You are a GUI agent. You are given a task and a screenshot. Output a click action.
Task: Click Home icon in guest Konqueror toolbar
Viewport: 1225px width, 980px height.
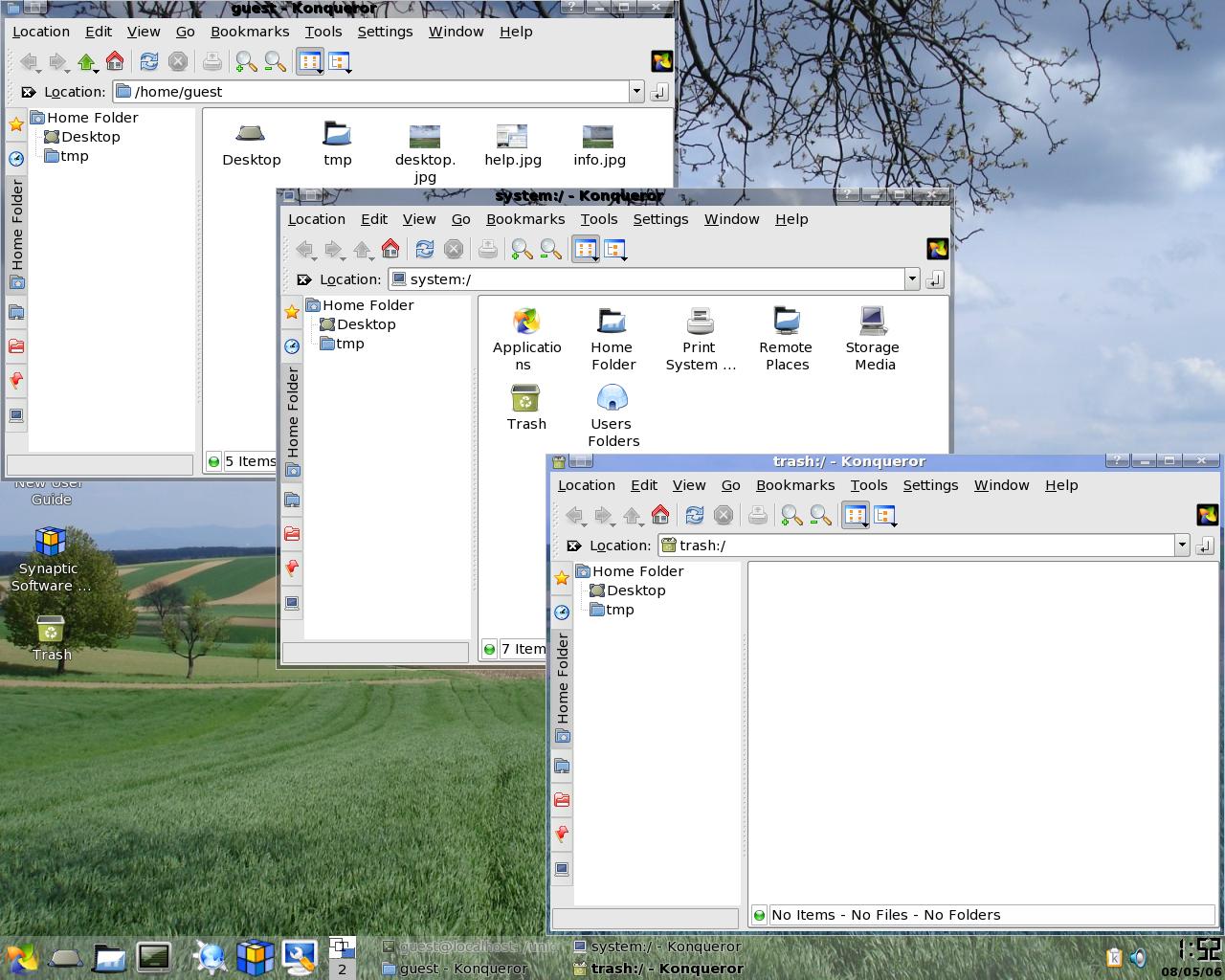coord(115,62)
